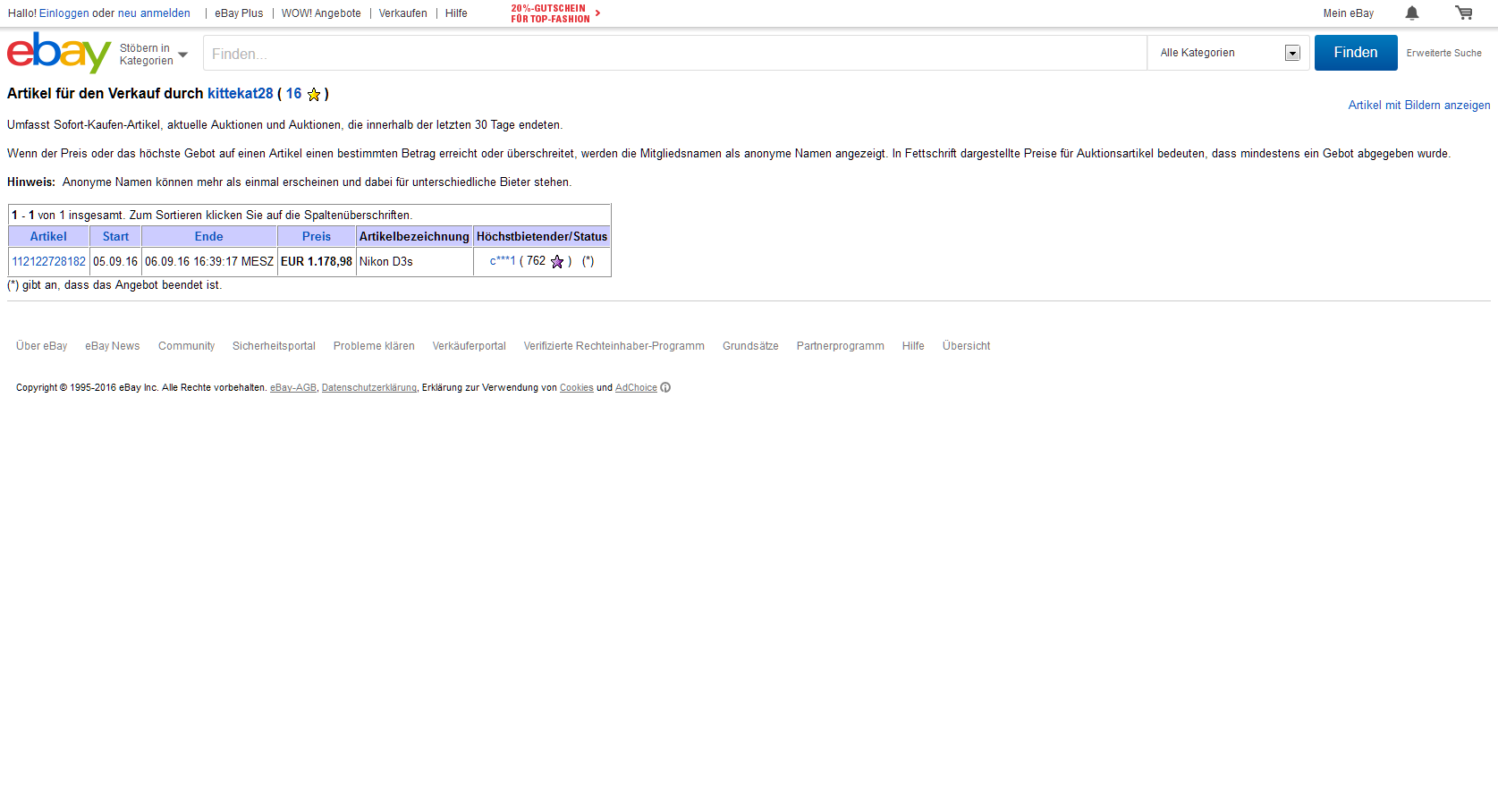Open the footer Hilfe link
Viewport: 1498px width, 812px height.
[913, 346]
